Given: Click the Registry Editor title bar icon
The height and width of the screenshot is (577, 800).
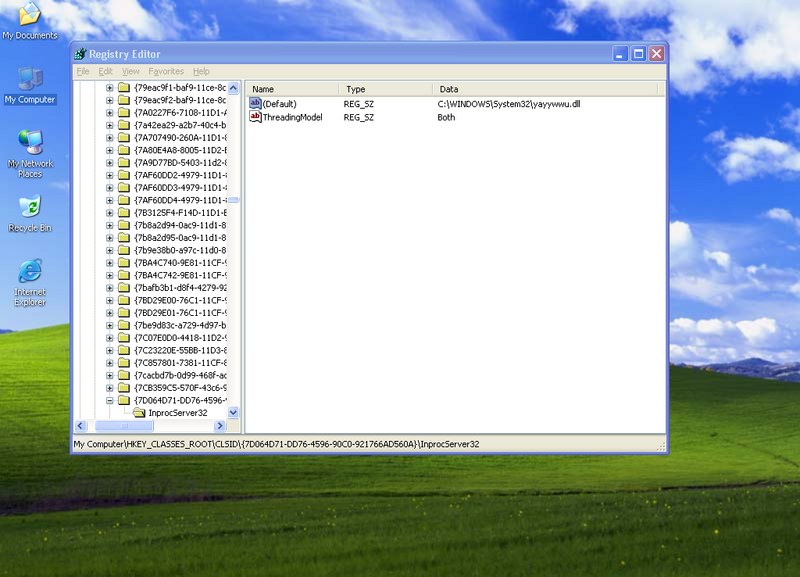Looking at the screenshot, I should tap(80, 54).
